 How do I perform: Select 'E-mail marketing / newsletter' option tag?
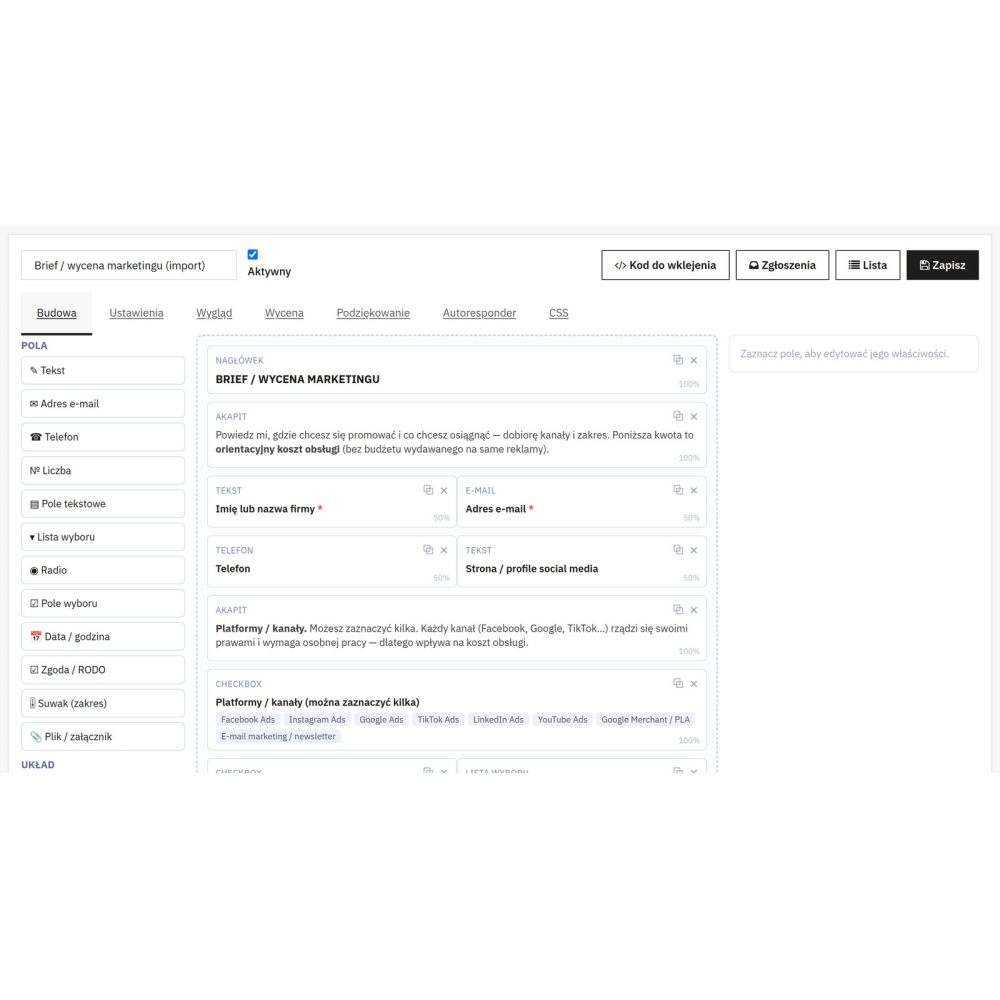(x=278, y=736)
